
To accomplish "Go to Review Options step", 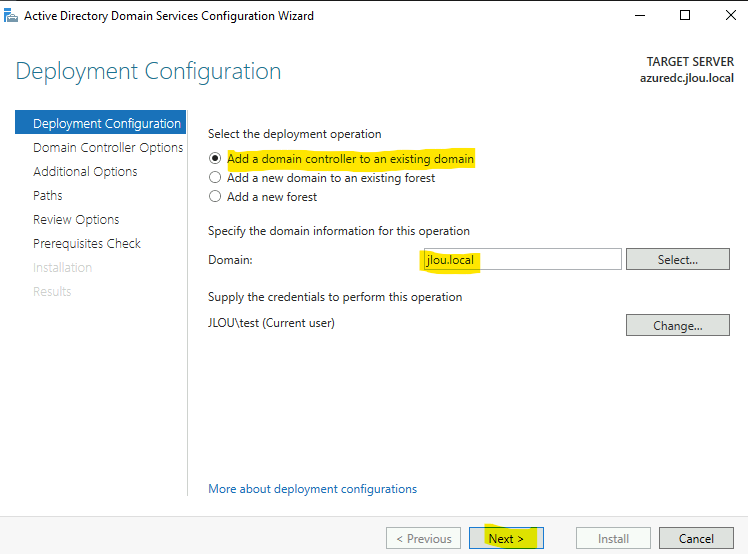I will (76, 220).
